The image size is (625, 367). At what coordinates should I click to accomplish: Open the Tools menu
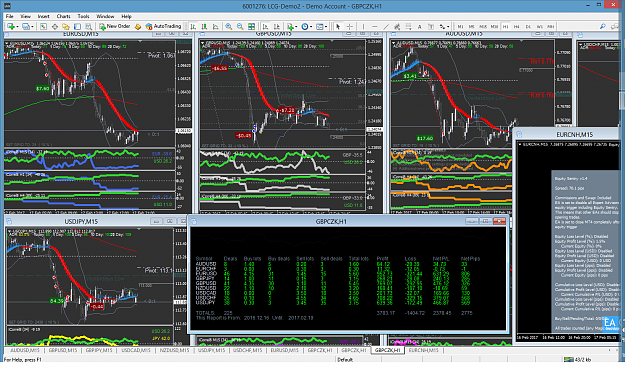tap(83, 16)
